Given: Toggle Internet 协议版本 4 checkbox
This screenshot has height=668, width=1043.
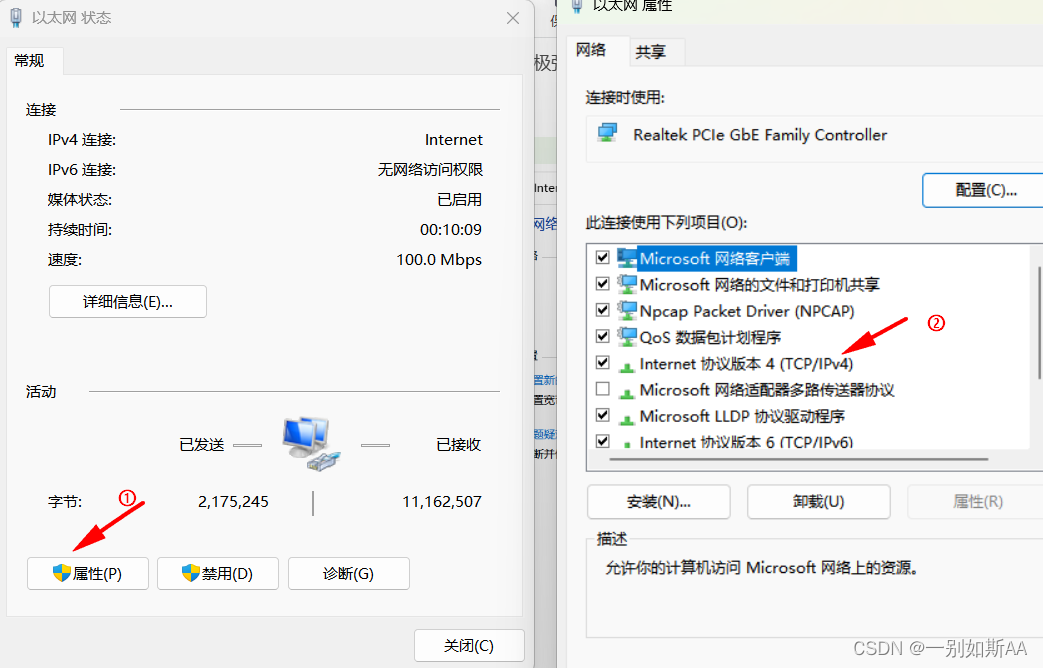Looking at the screenshot, I should 603,363.
